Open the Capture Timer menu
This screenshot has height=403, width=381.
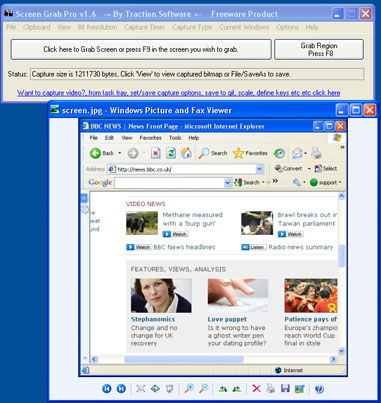(x=144, y=27)
